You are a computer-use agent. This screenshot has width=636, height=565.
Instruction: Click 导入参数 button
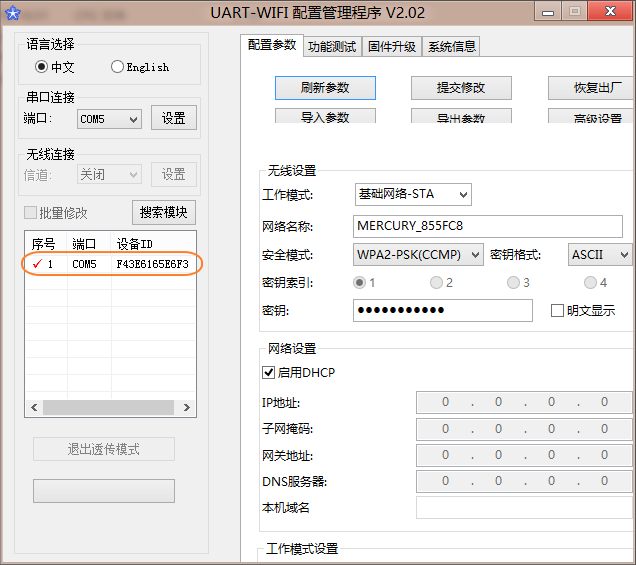point(325,116)
